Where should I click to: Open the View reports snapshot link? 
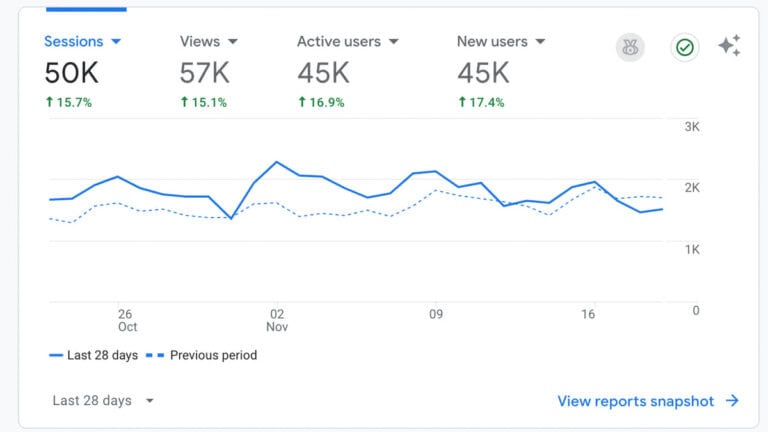pos(636,401)
